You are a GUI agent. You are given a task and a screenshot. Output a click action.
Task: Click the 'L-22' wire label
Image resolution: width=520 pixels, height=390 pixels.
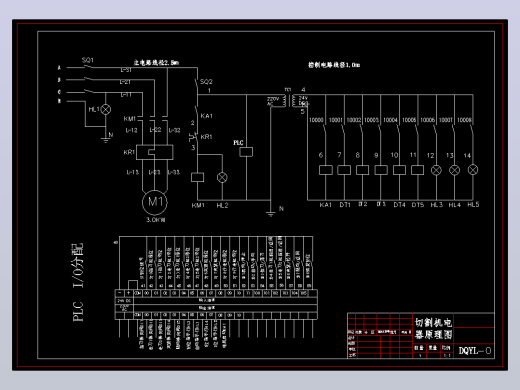155,130
